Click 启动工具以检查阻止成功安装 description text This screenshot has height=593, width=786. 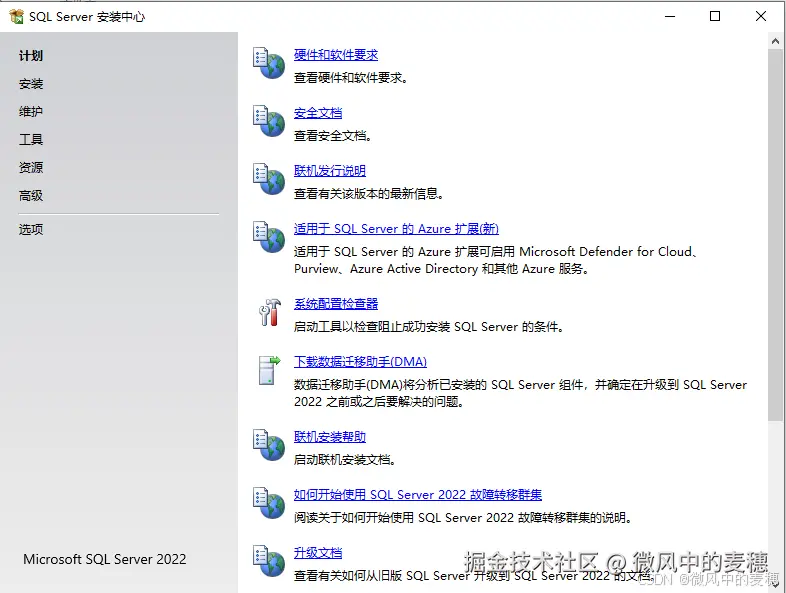[429, 327]
